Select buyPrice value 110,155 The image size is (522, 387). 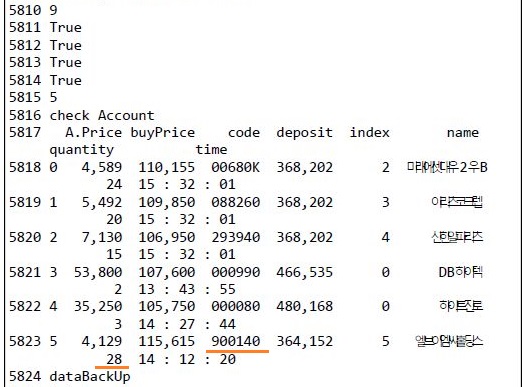[167, 167]
